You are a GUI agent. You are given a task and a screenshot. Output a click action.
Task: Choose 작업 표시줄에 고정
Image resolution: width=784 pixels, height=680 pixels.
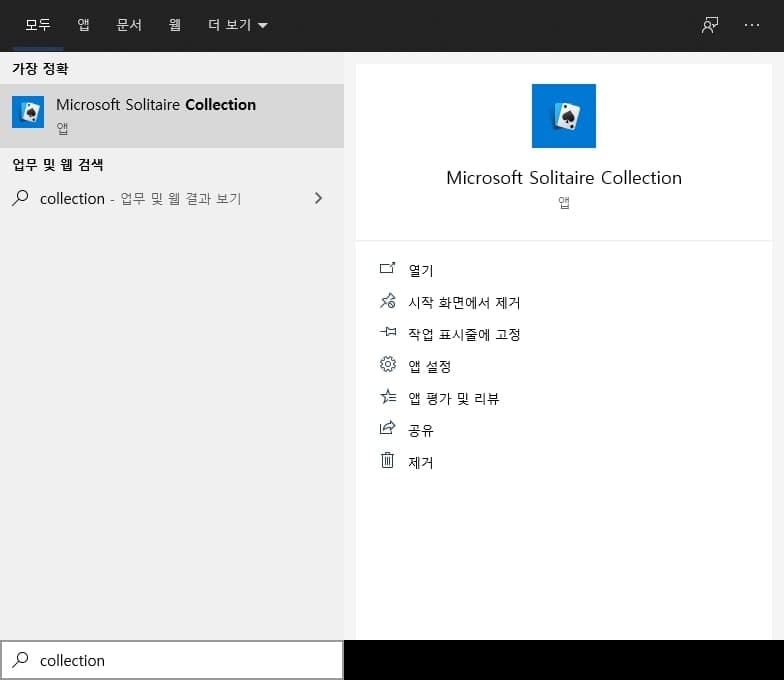pyautogui.click(x=464, y=334)
